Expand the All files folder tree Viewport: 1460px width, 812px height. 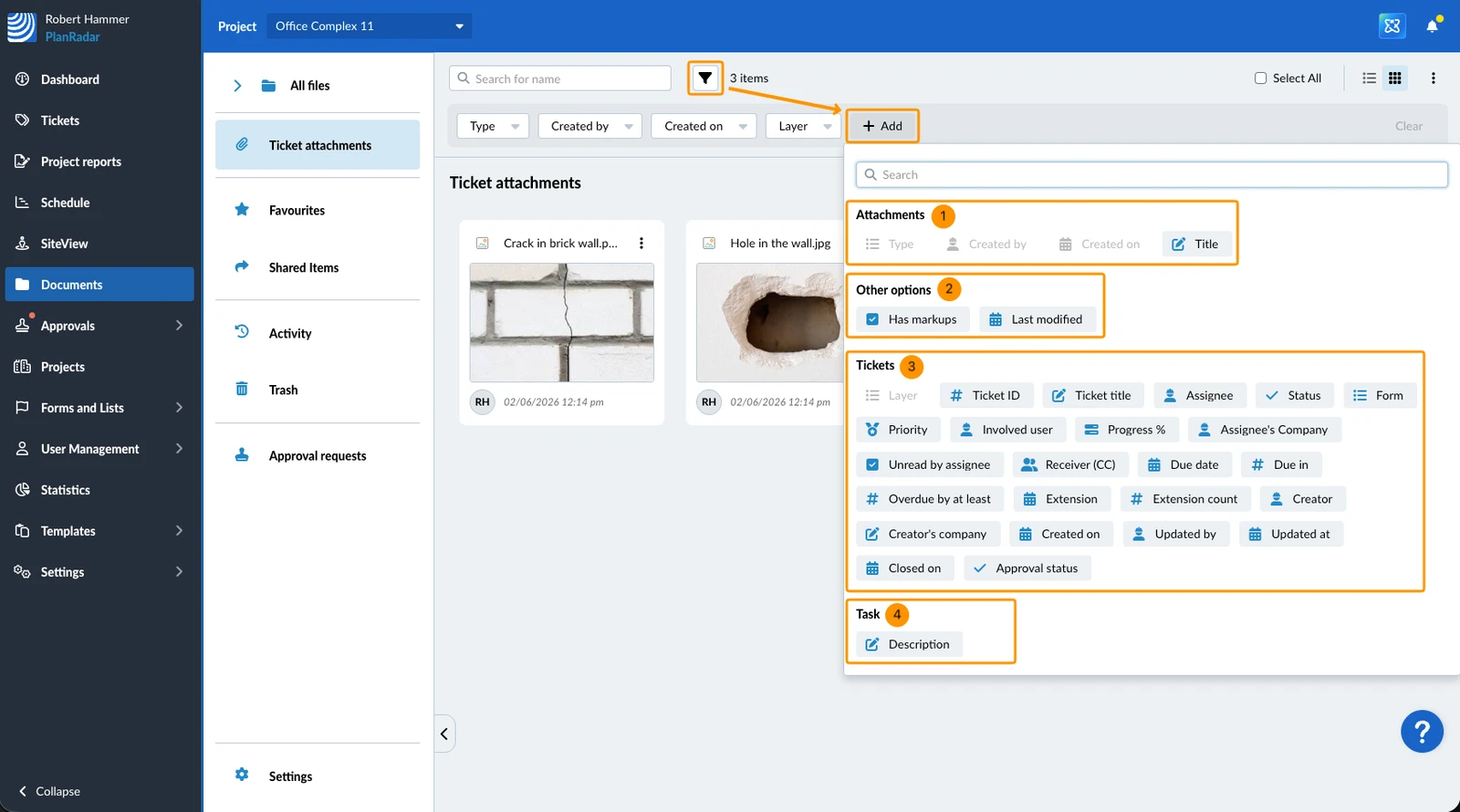click(x=237, y=86)
